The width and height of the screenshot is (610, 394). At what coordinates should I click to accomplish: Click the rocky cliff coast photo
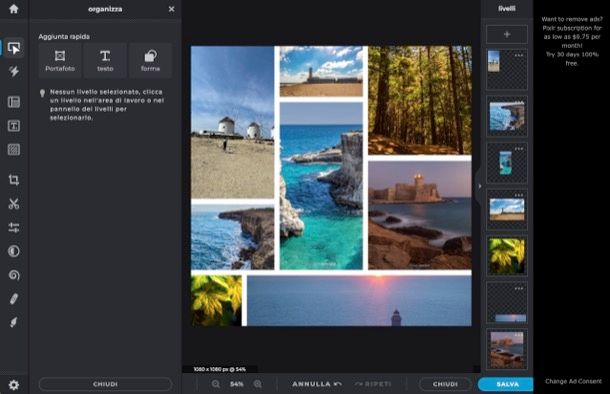click(x=233, y=237)
